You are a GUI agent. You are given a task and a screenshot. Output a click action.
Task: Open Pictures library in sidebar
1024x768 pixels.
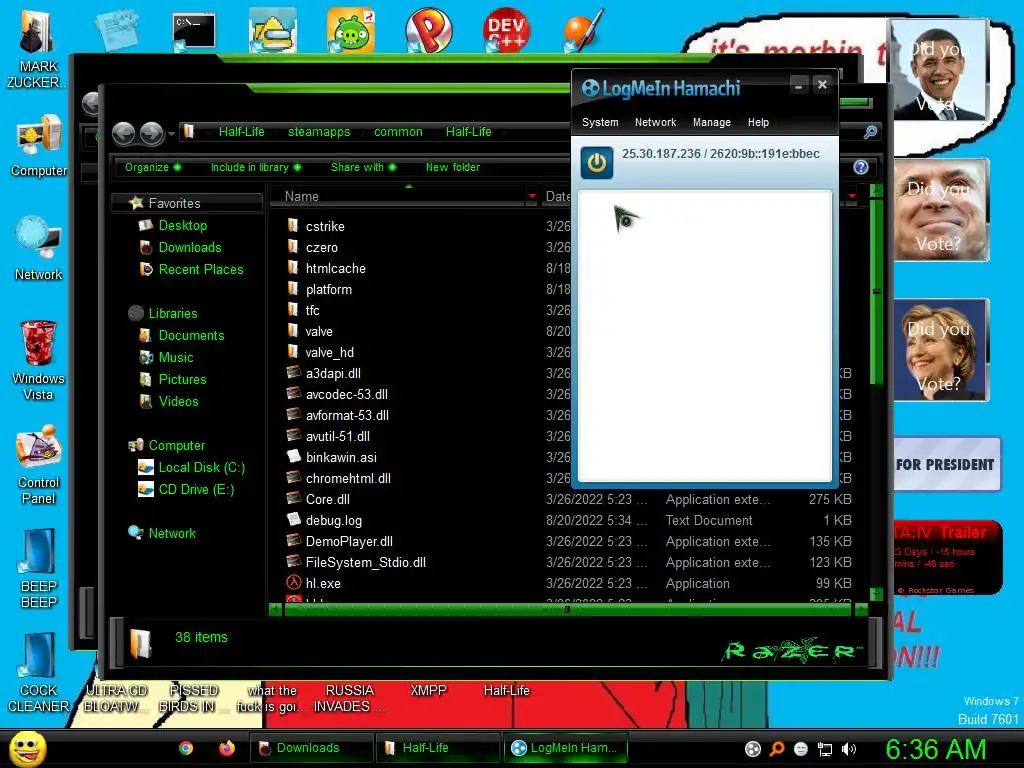coord(182,379)
